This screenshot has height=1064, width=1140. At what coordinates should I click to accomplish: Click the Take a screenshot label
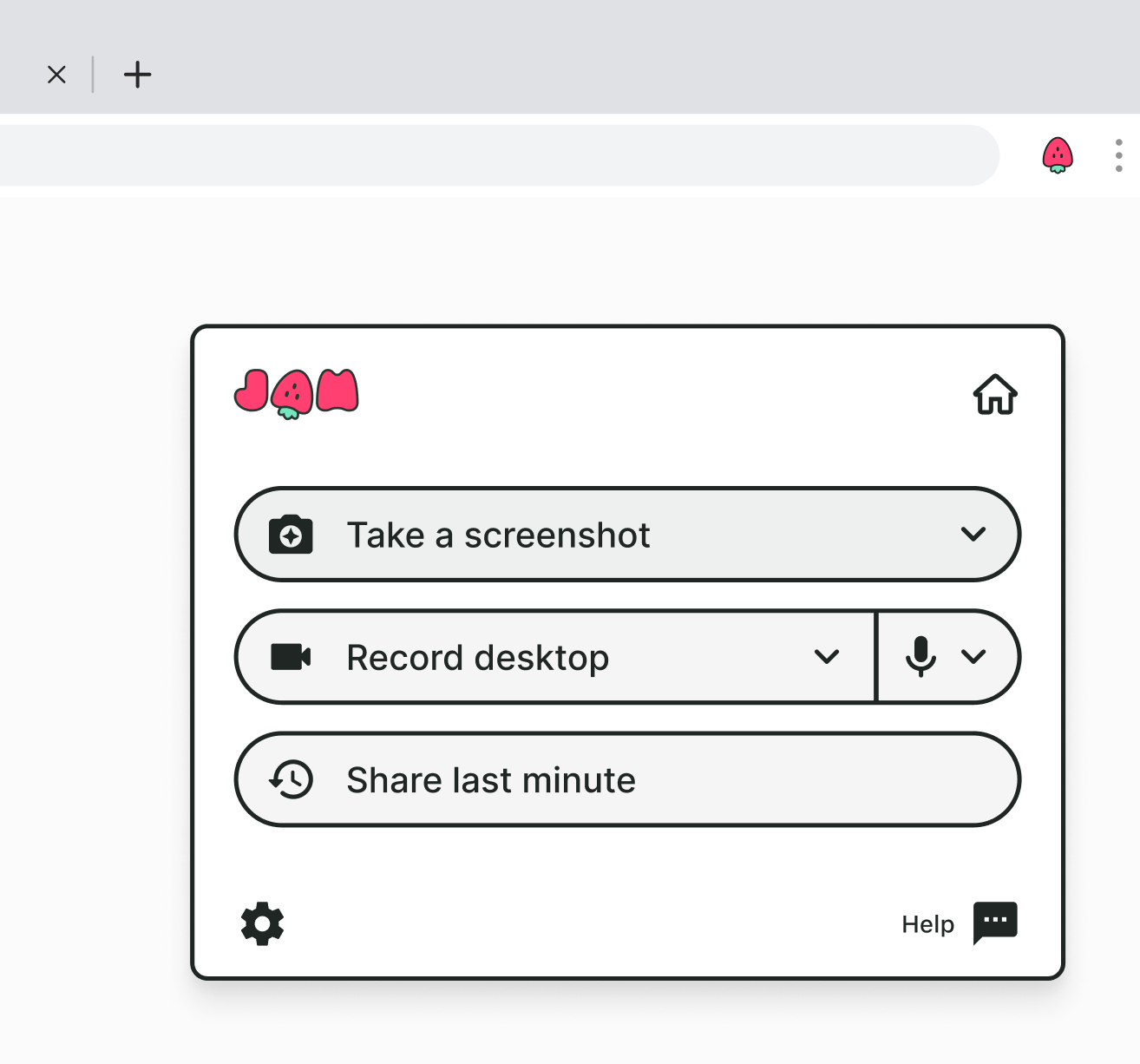pos(498,535)
